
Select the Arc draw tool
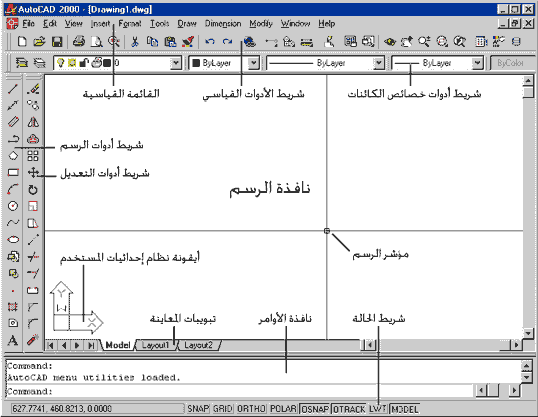tap(13, 189)
